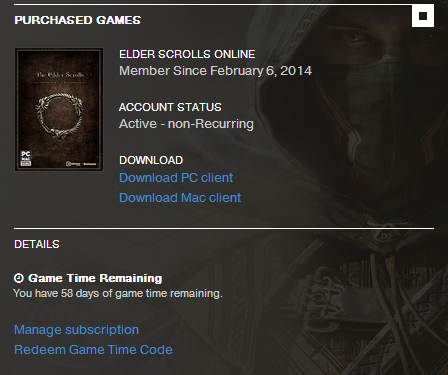
Task: Click the PC platform badge on the box art
Action: pos(26,158)
